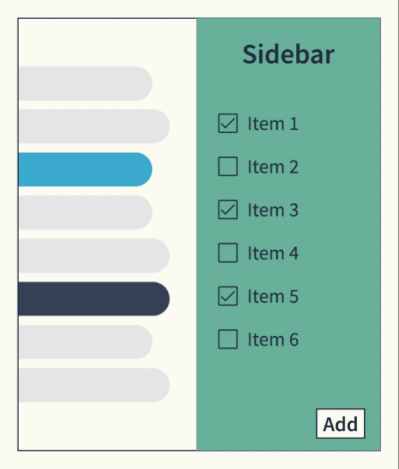Screen dimensions: 399x469
Task: Click the Item 6 label text
Action: point(273,340)
